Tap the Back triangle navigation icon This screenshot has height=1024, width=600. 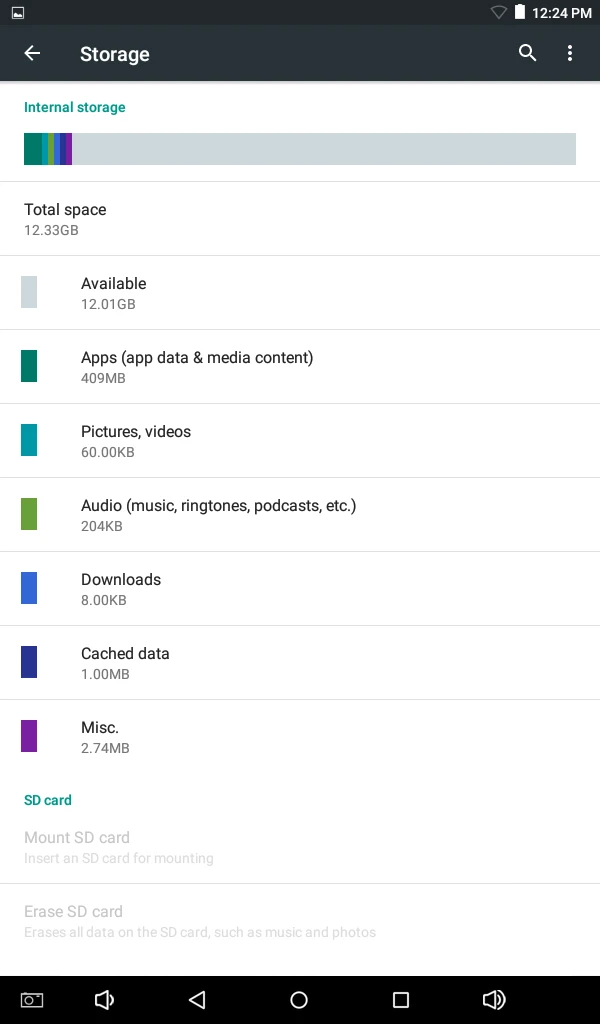click(x=197, y=998)
